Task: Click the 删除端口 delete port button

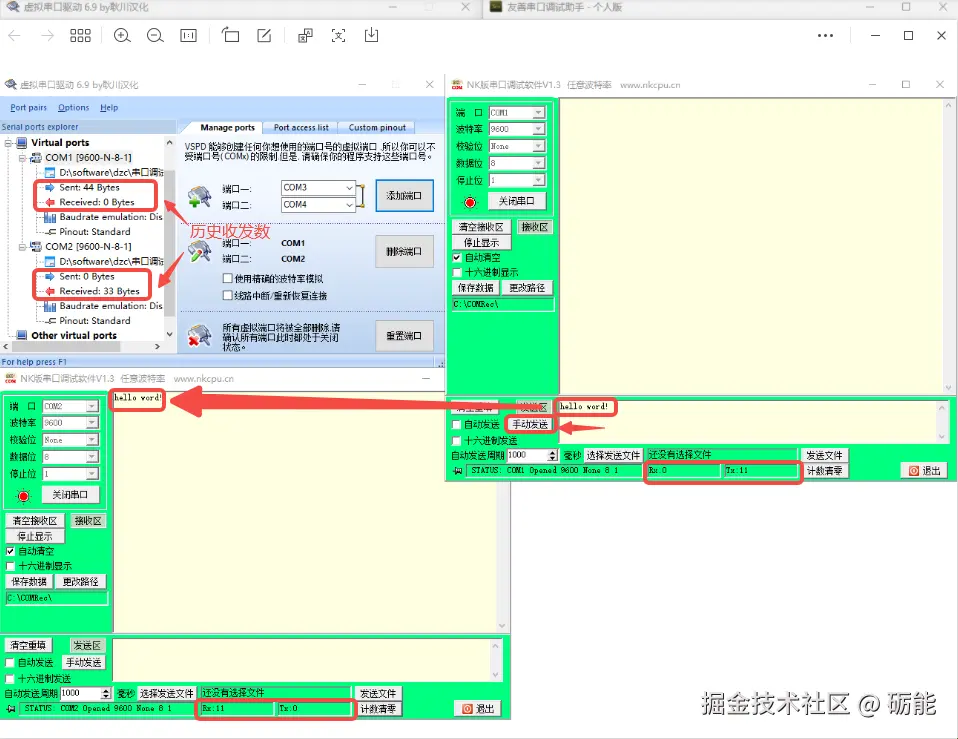Action: tap(404, 252)
